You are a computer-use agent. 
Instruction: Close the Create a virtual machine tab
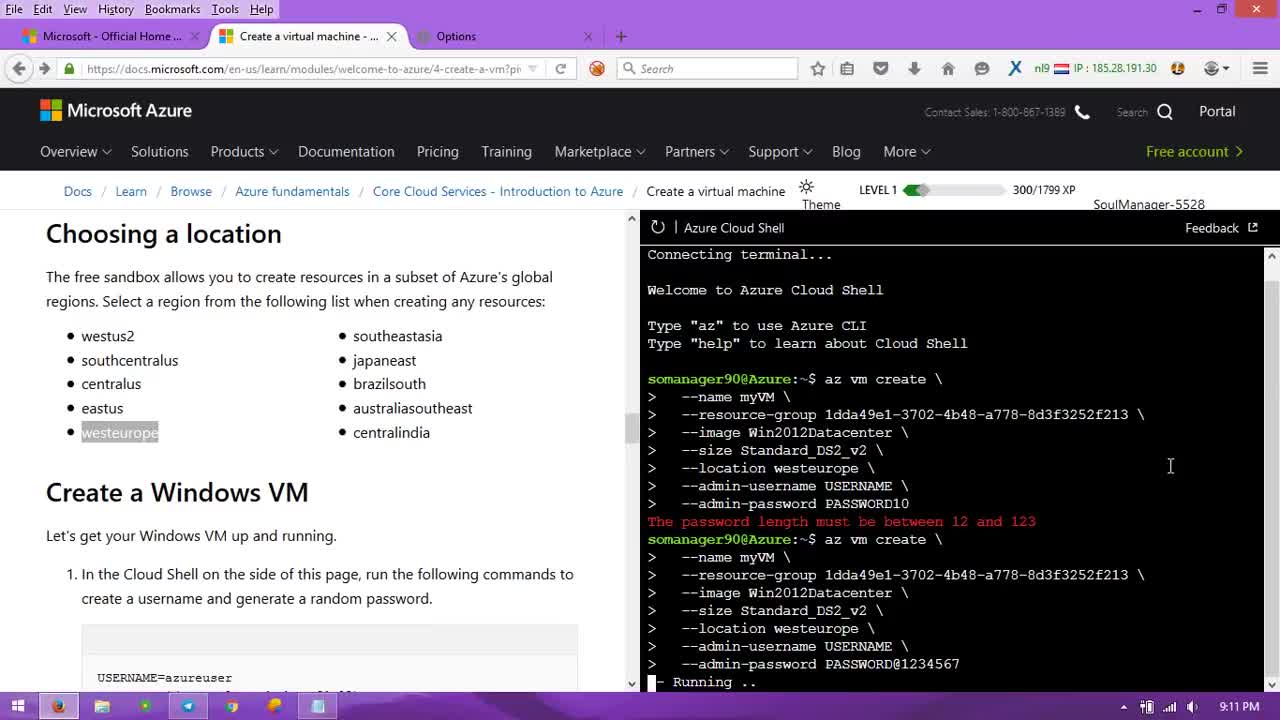pos(391,36)
